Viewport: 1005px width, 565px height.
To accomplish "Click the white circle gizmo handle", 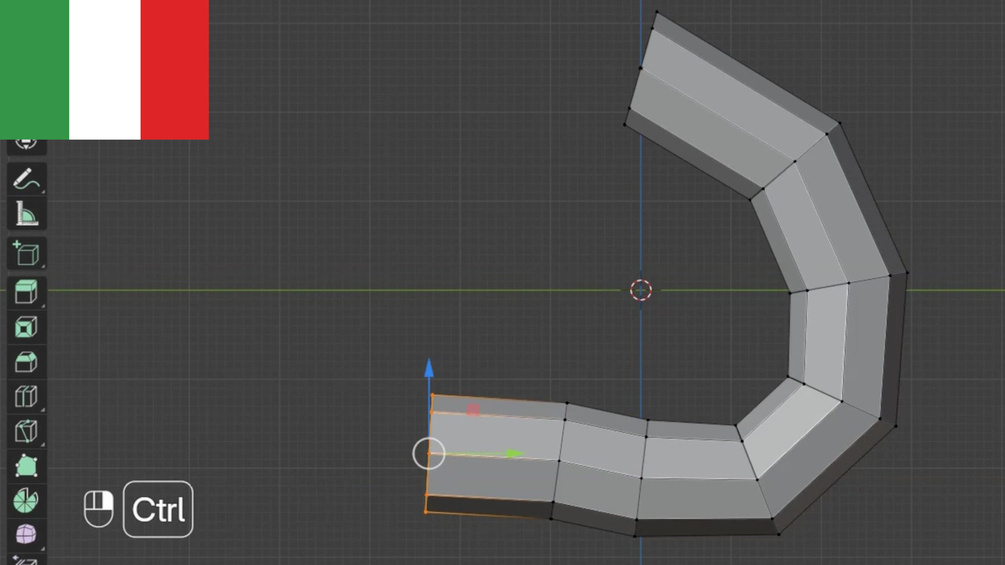I will (429, 454).
